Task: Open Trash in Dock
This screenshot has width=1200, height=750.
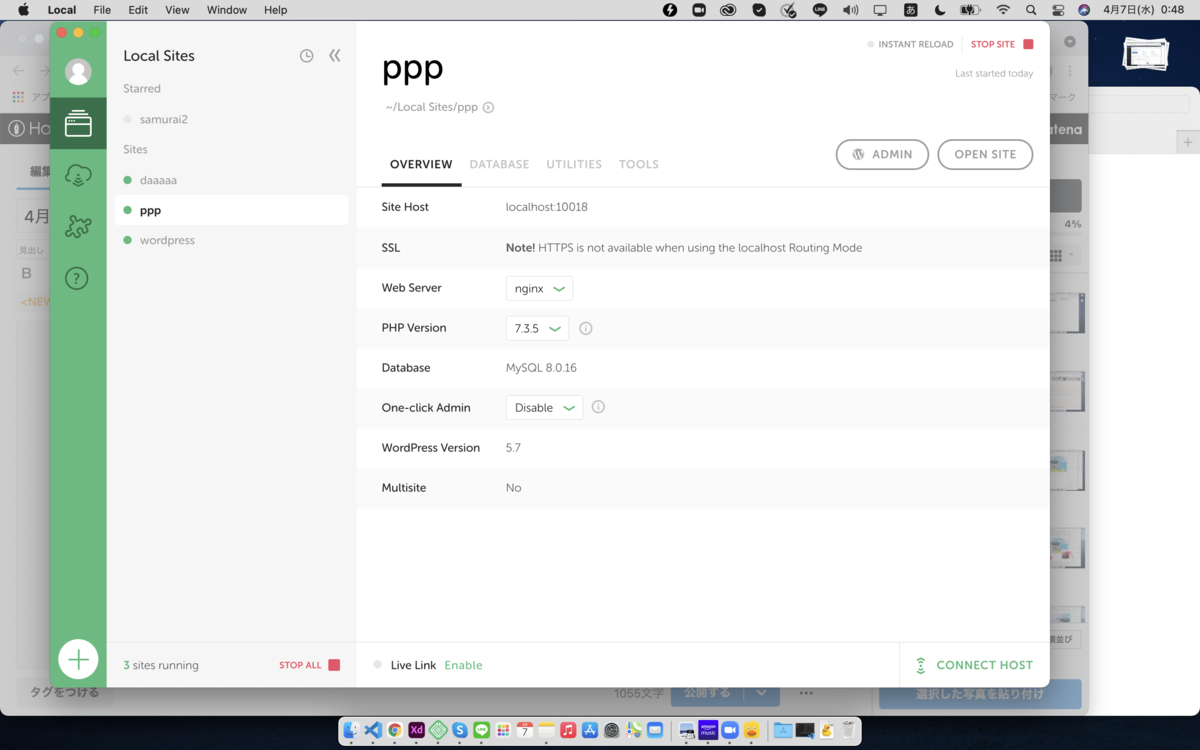Action: click(848, 731)
